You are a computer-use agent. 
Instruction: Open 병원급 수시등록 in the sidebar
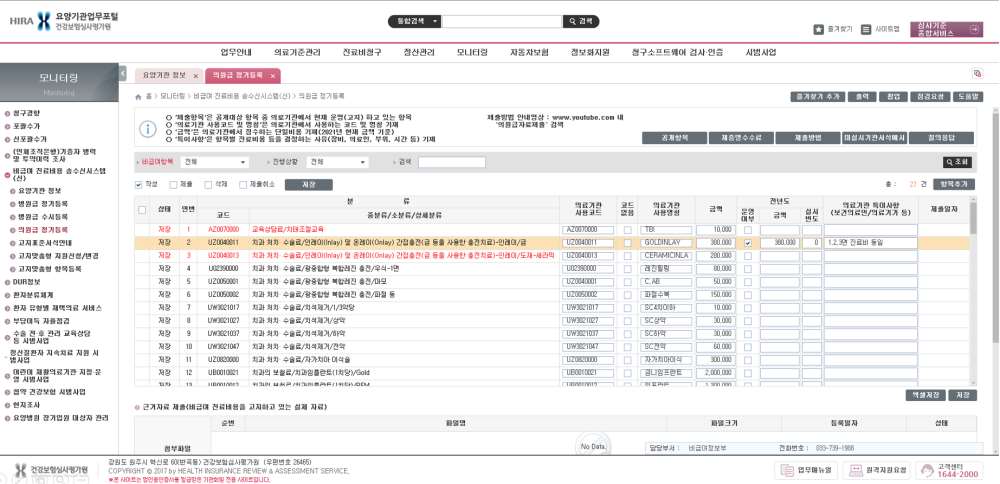[x=43, y=217]
